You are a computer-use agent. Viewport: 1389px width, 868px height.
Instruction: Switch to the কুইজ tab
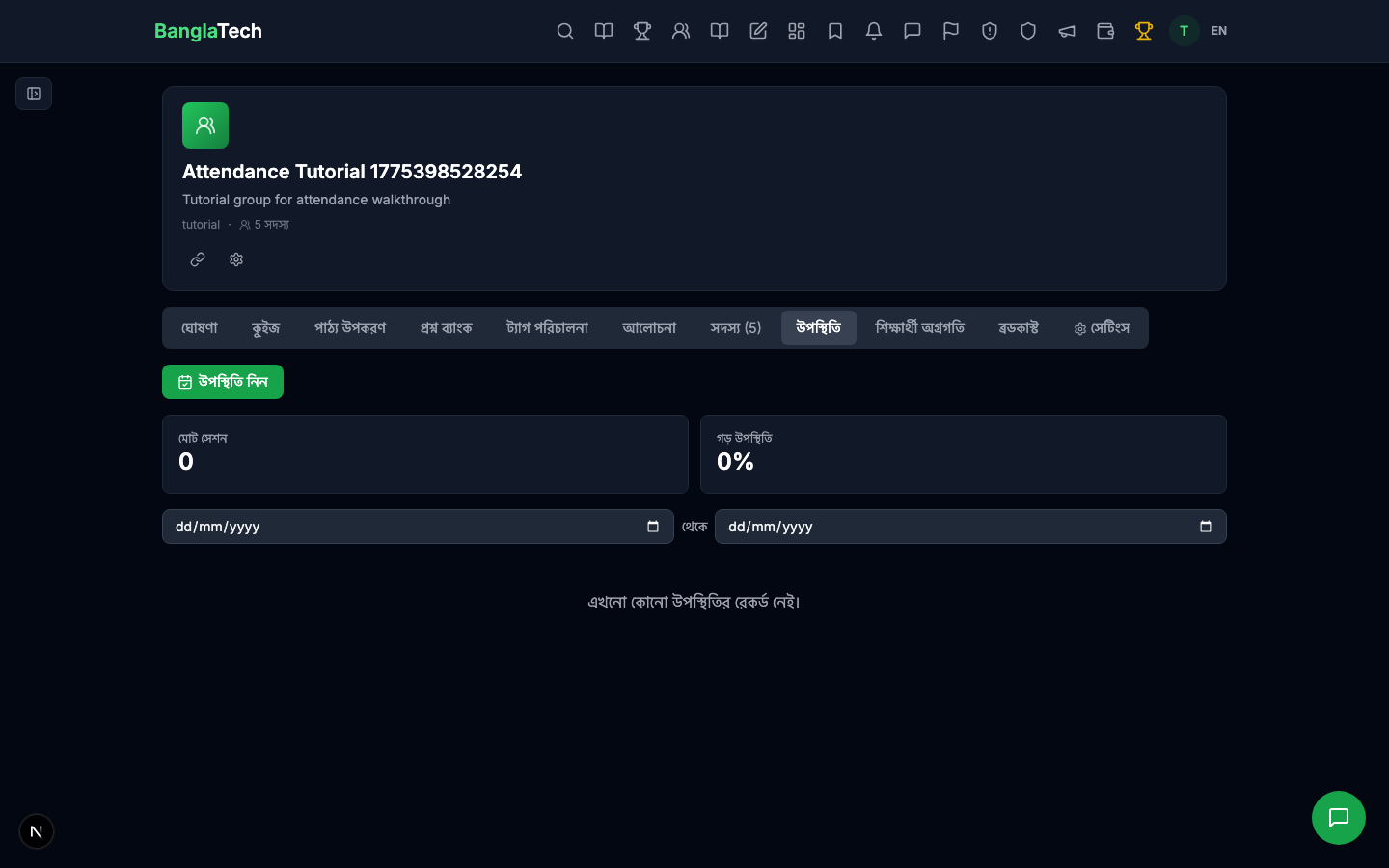[x=265, y=328]
